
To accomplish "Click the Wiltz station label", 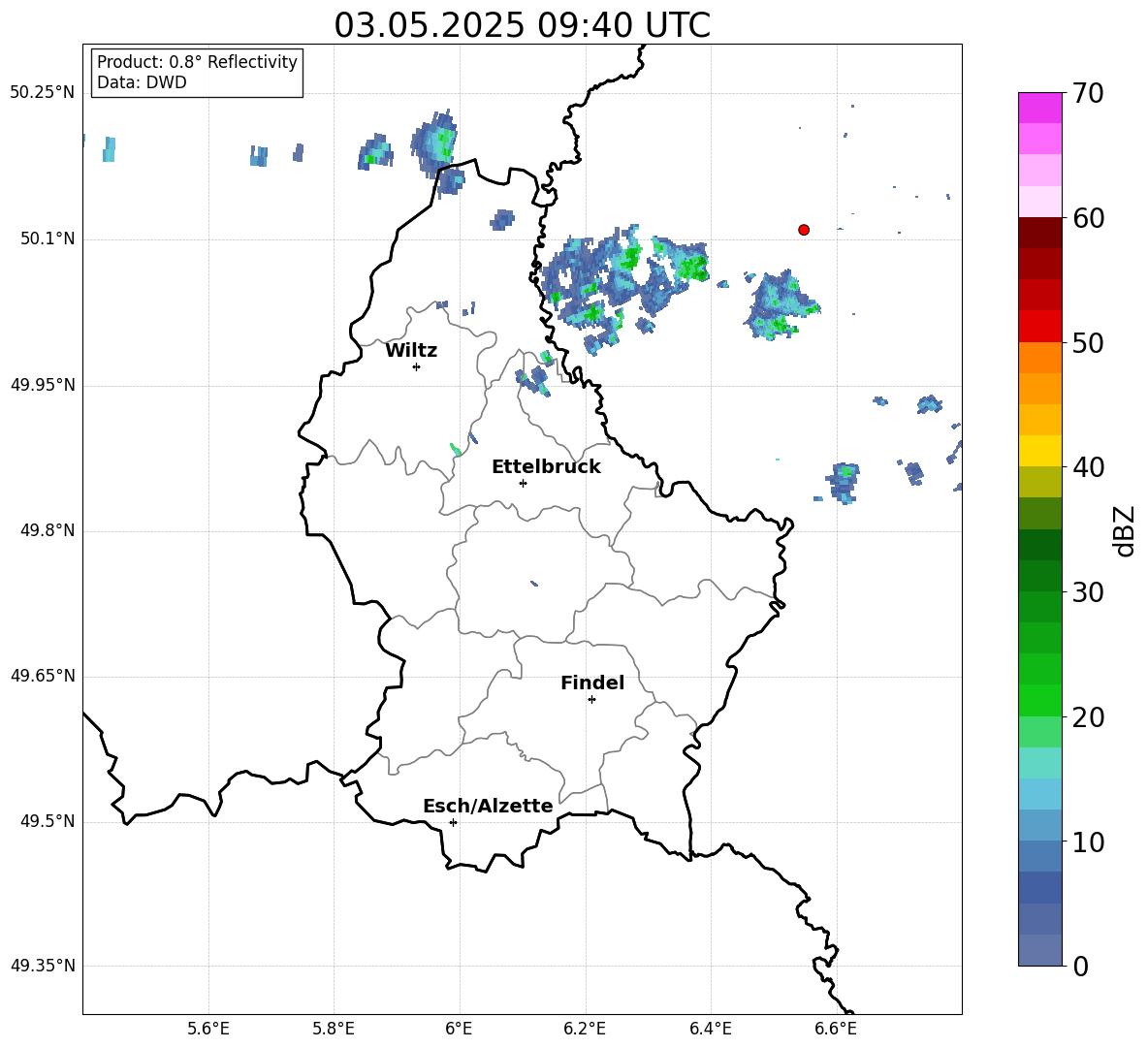I will [x=411, y=351].
